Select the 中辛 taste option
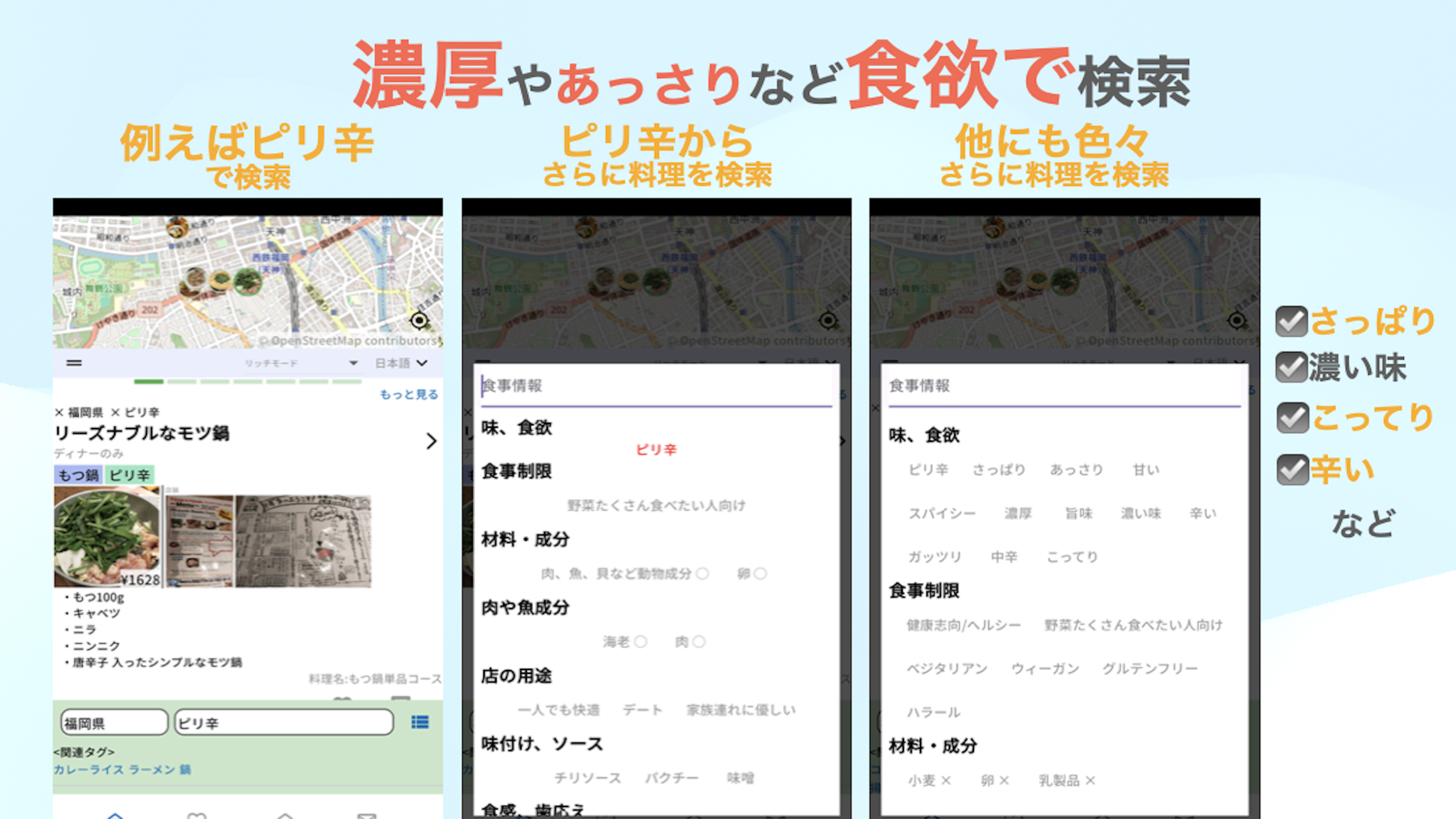Image resolution: width=1456 pixels, height=819 pixels. point(1004,557)
